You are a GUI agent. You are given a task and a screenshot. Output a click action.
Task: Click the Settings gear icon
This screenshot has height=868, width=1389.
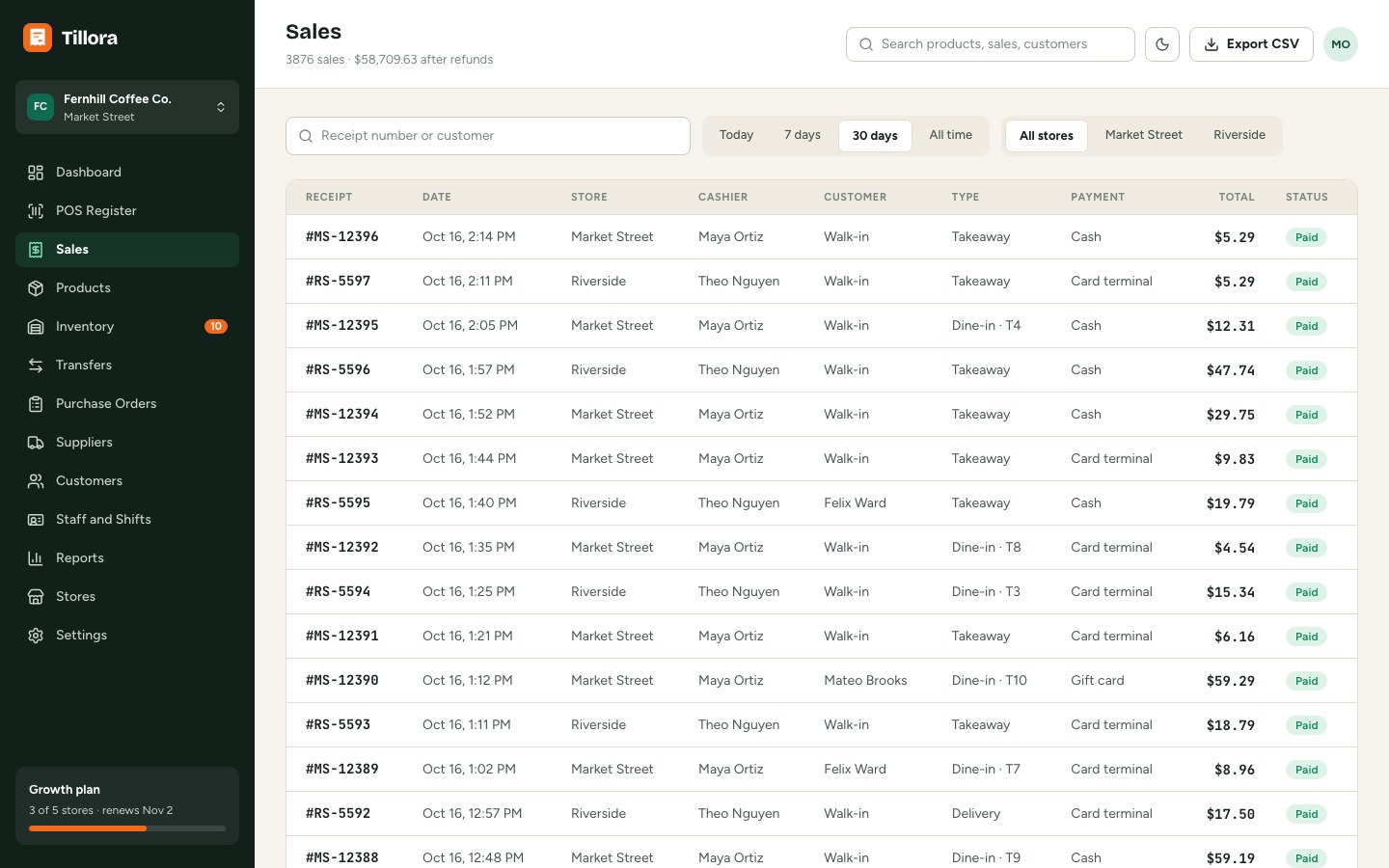point(36,636)
